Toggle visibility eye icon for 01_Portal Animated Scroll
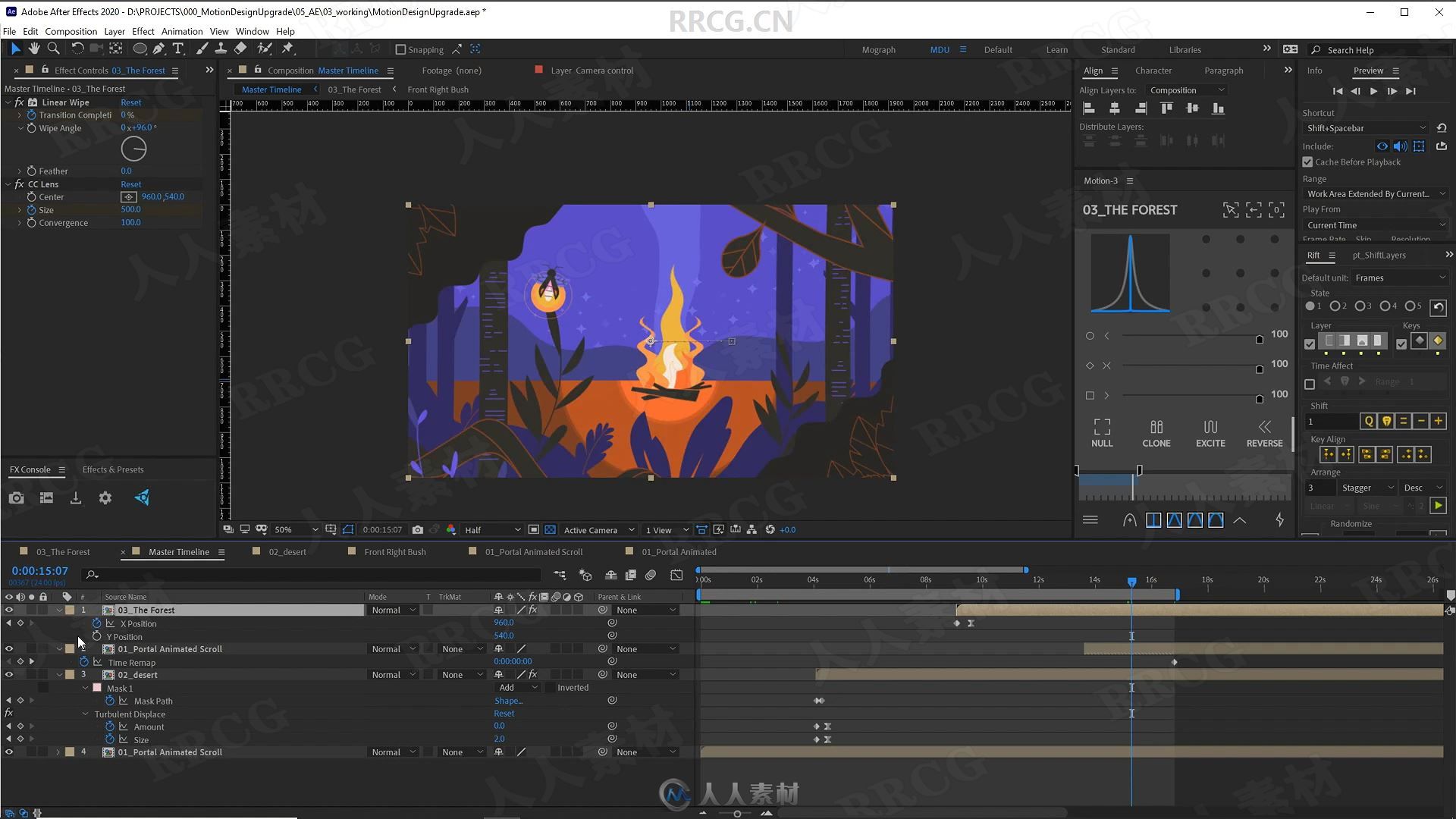Viewport: 1456px width, 819px height. 8,648
